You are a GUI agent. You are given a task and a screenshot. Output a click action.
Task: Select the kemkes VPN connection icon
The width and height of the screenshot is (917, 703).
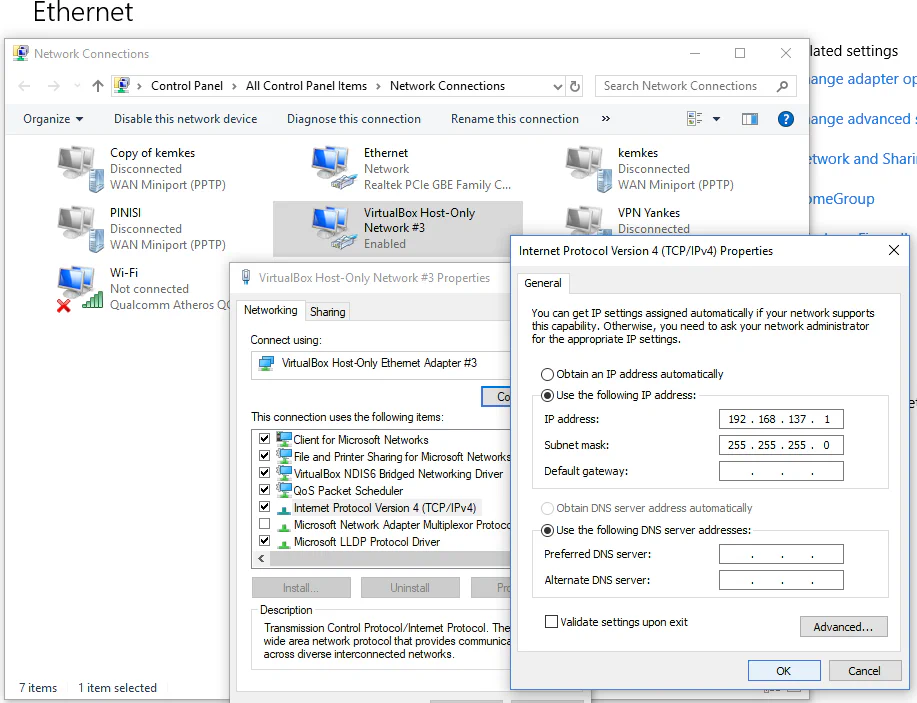coord(588,168)
